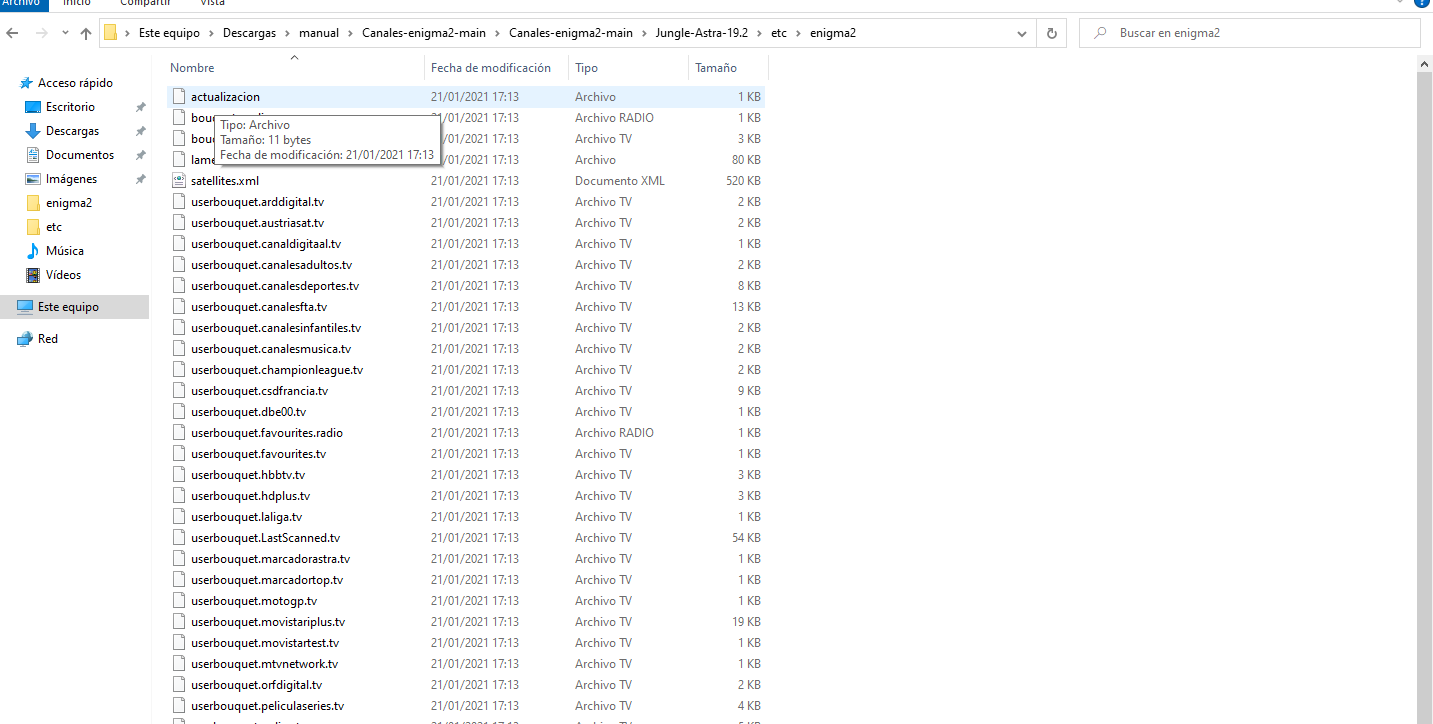Open Red network location
The height and width of the screenshot is (724, 1433).
point(47,339)
